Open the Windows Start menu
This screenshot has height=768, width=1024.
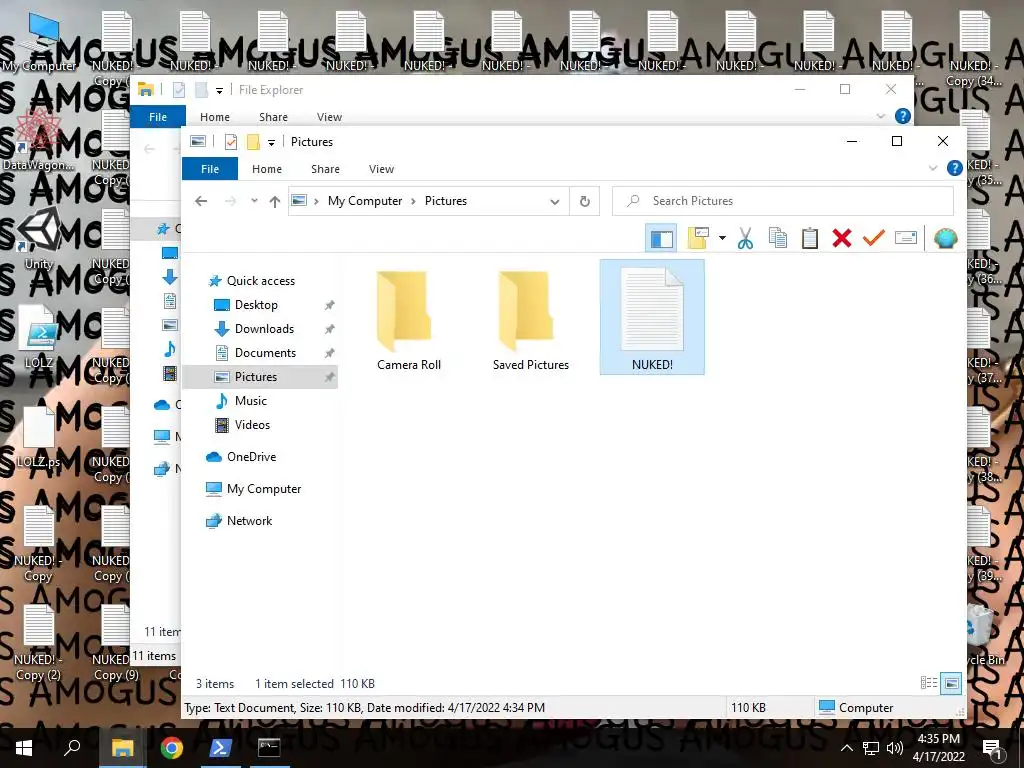[x=24, y=748]
